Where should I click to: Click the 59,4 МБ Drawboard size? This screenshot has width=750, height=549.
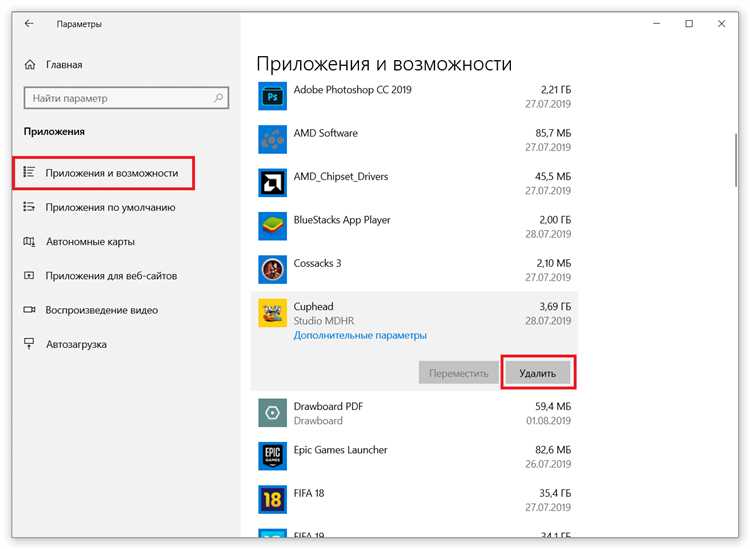553,406
